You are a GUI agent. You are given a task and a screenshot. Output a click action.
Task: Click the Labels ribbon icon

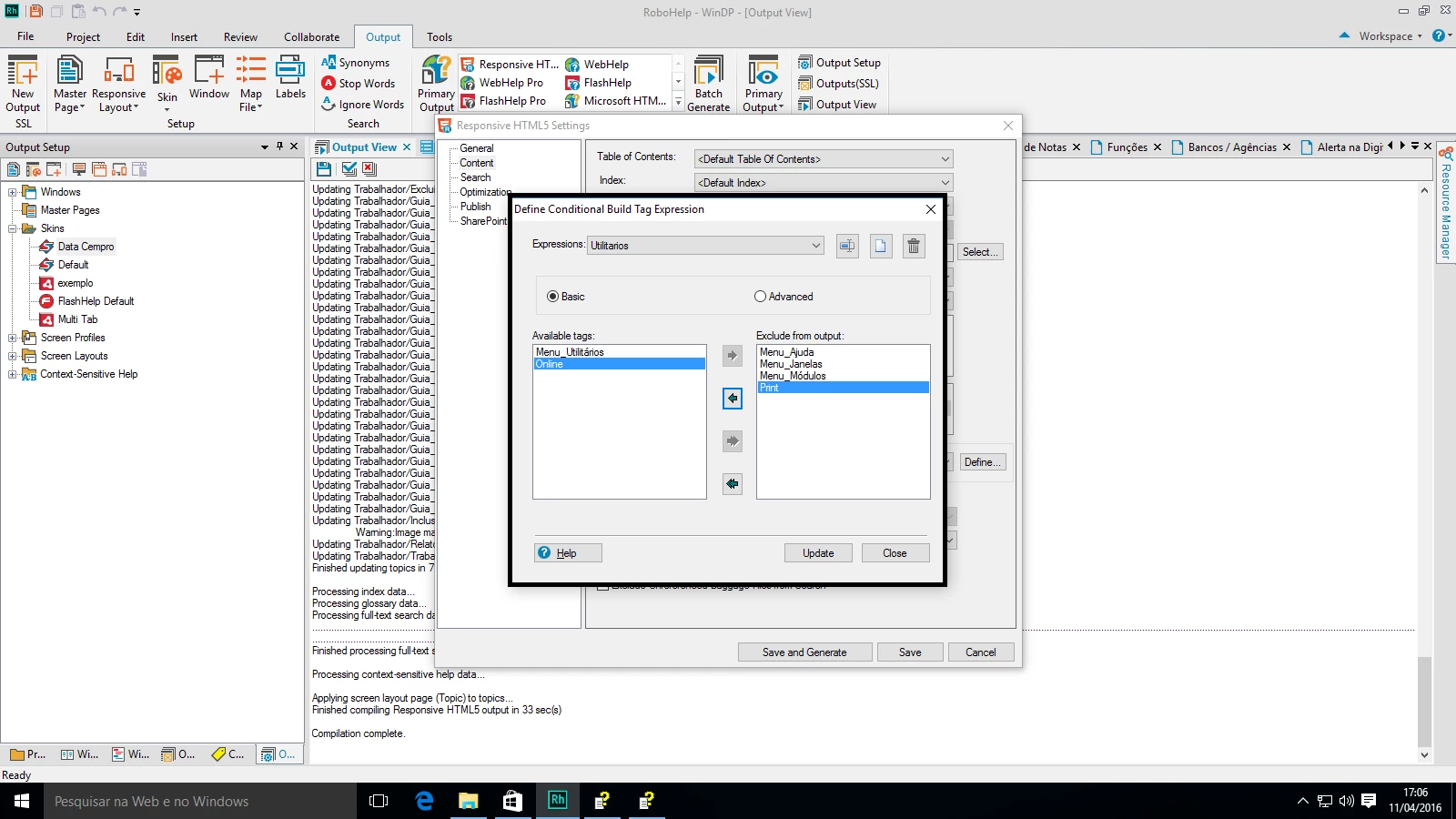tap(290, 77)
